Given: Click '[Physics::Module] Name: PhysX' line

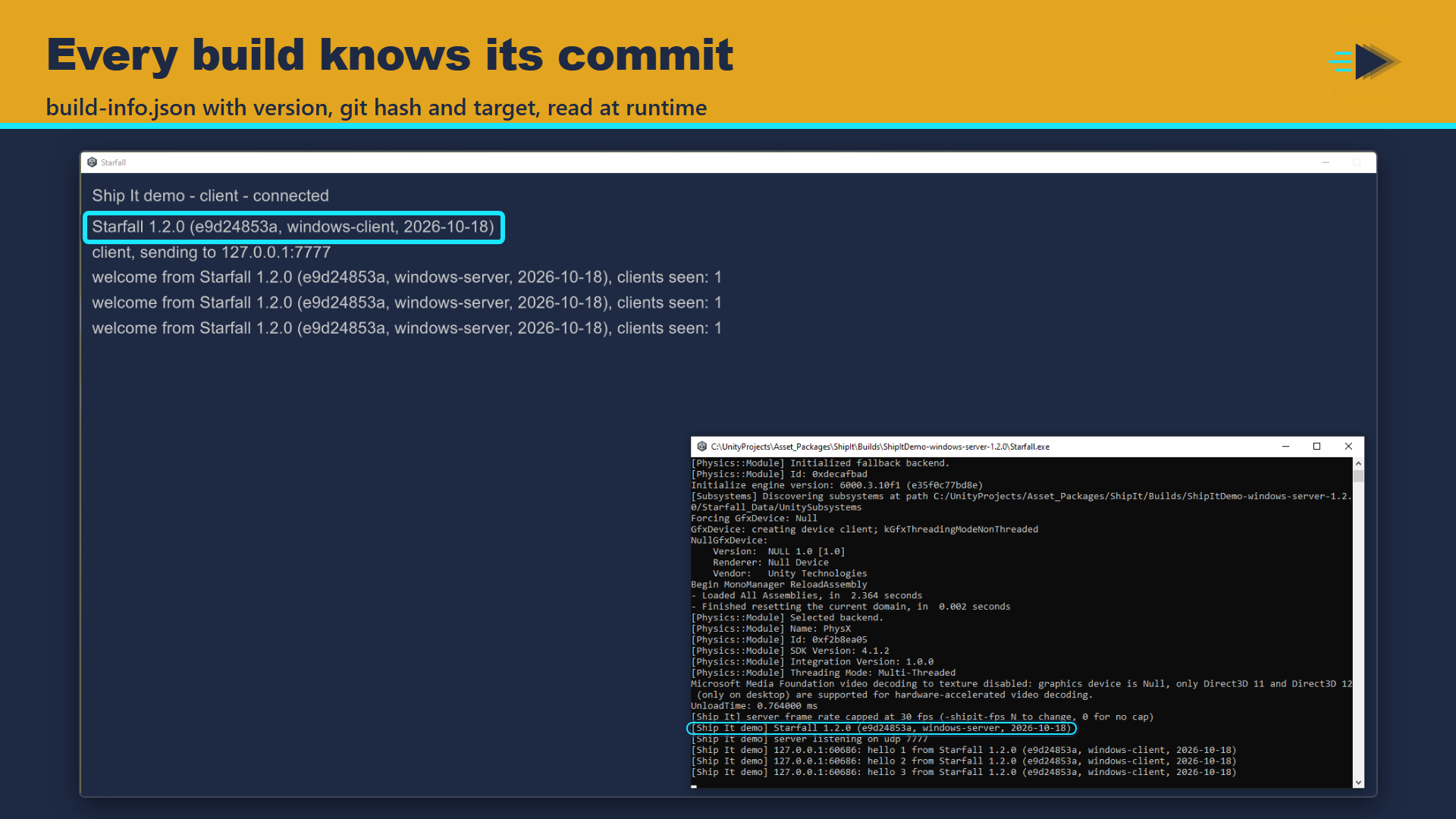Looking at the screenshot, I should 770,629.
